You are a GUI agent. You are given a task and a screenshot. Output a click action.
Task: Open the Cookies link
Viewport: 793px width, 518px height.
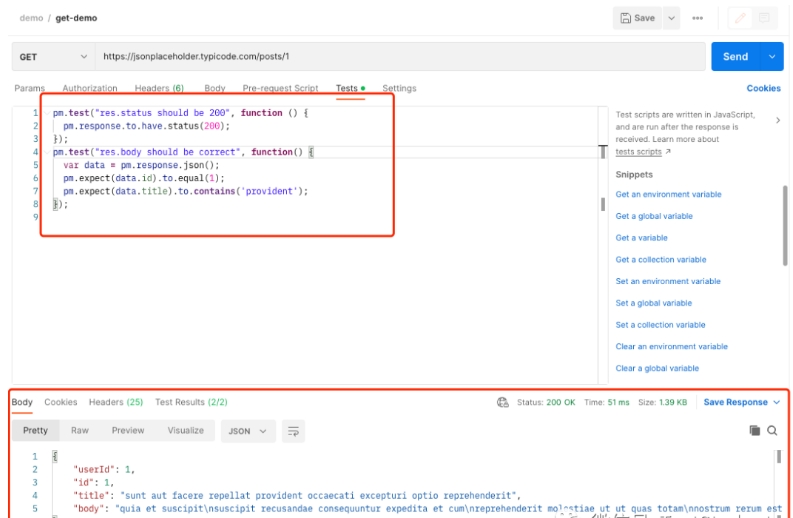(x=764, y=88)
